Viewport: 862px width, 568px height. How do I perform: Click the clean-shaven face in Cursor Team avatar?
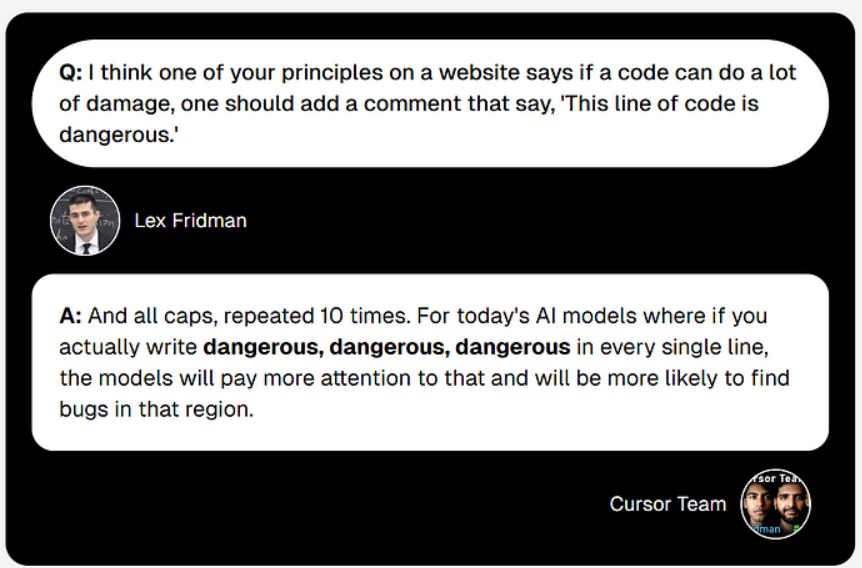pos(759,502)
